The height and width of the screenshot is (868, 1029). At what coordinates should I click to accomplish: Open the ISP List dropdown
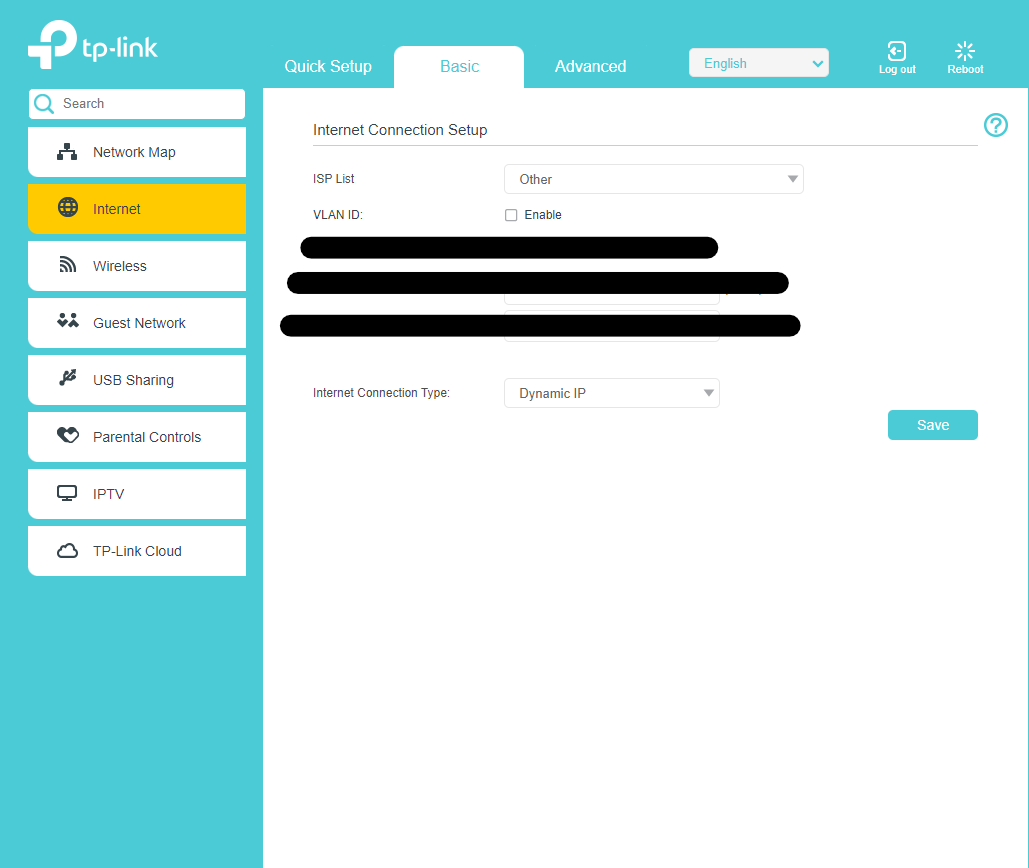coord(654,179)
